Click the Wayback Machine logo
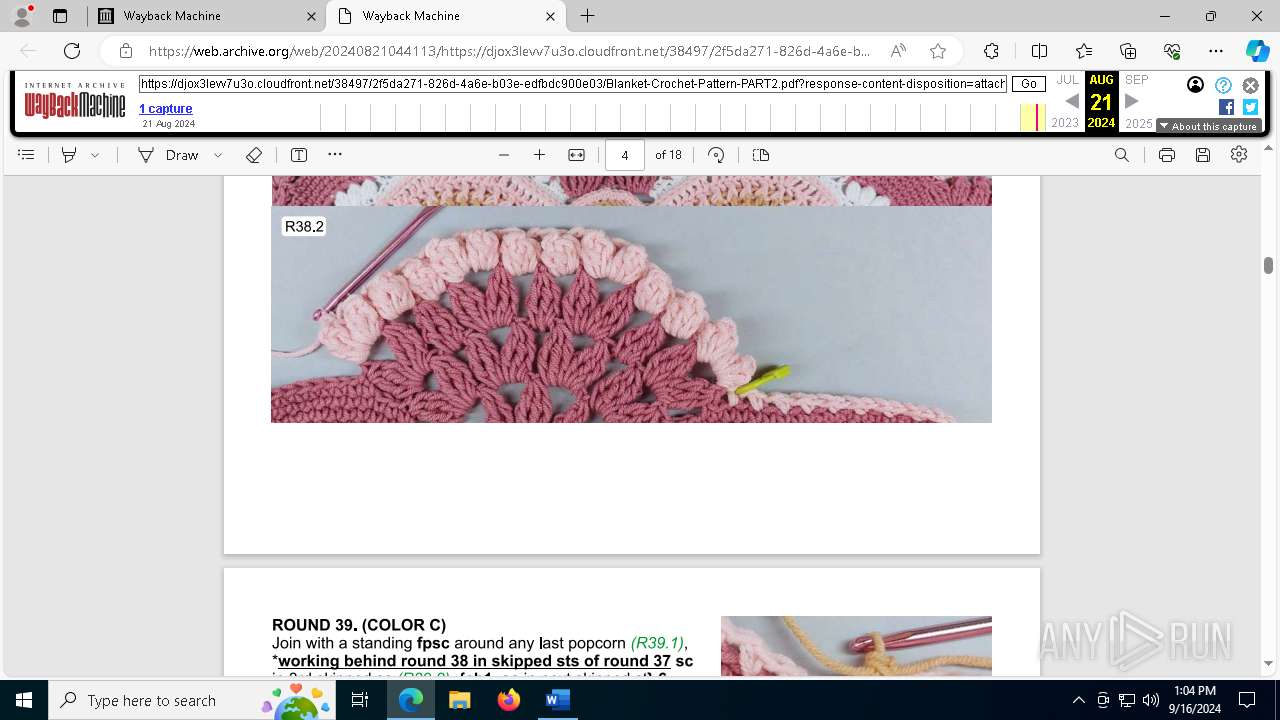This screenshot has height=720, width=1280. point(75,101)
